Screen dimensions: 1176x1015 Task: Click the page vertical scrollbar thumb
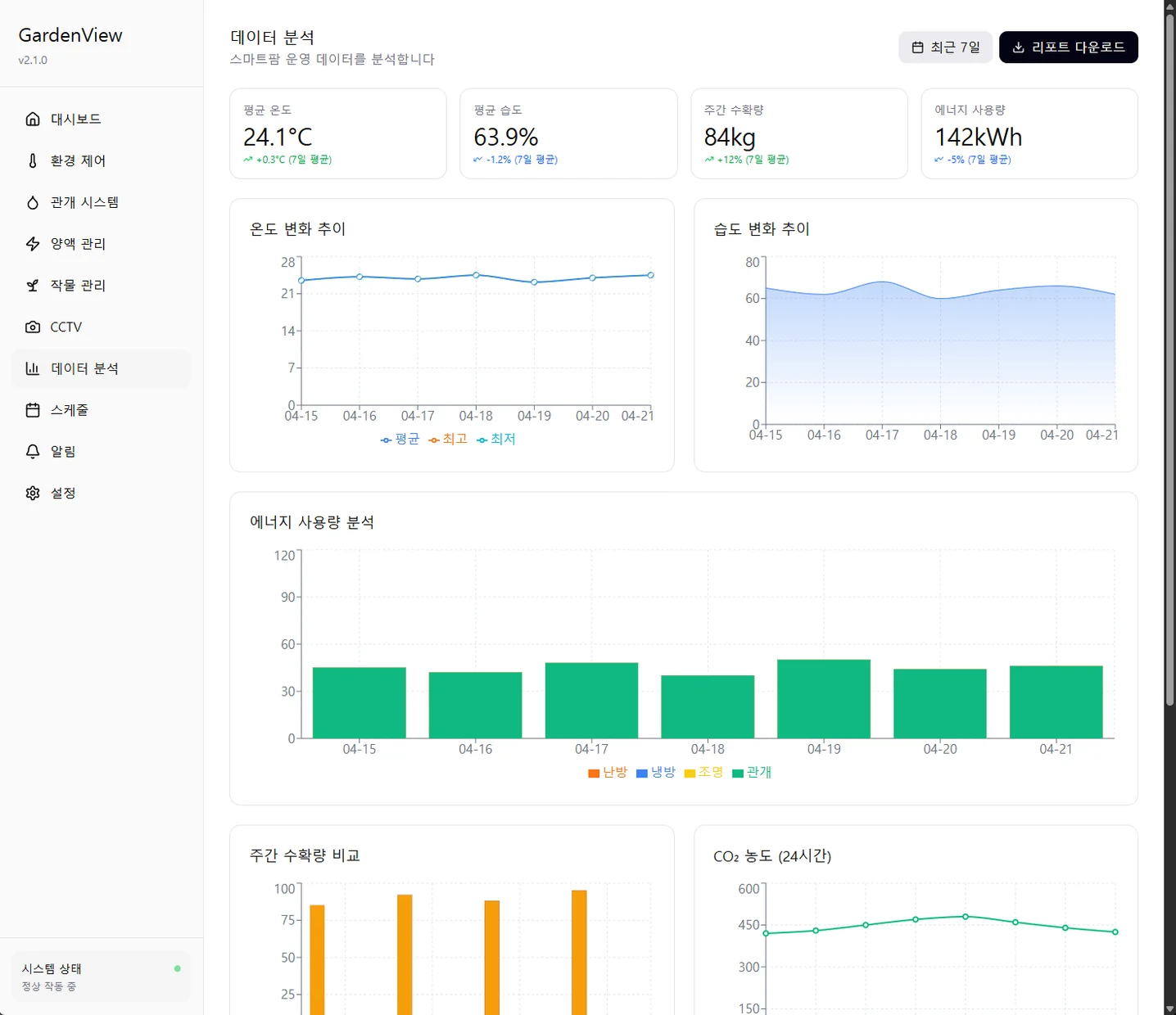[1169, 359]
